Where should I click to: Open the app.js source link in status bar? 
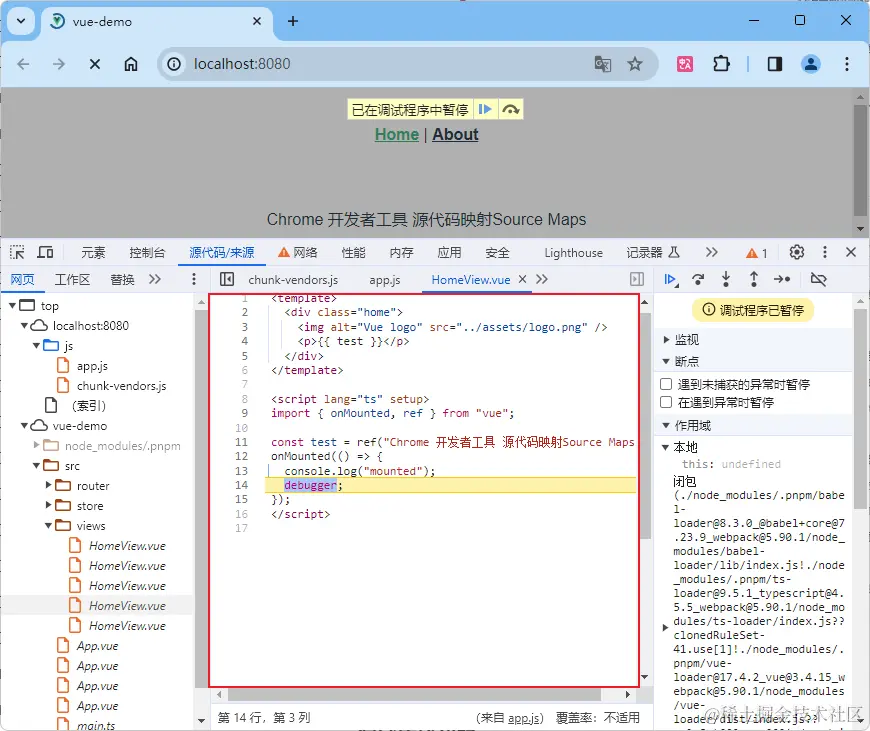(x=524, y=718)
